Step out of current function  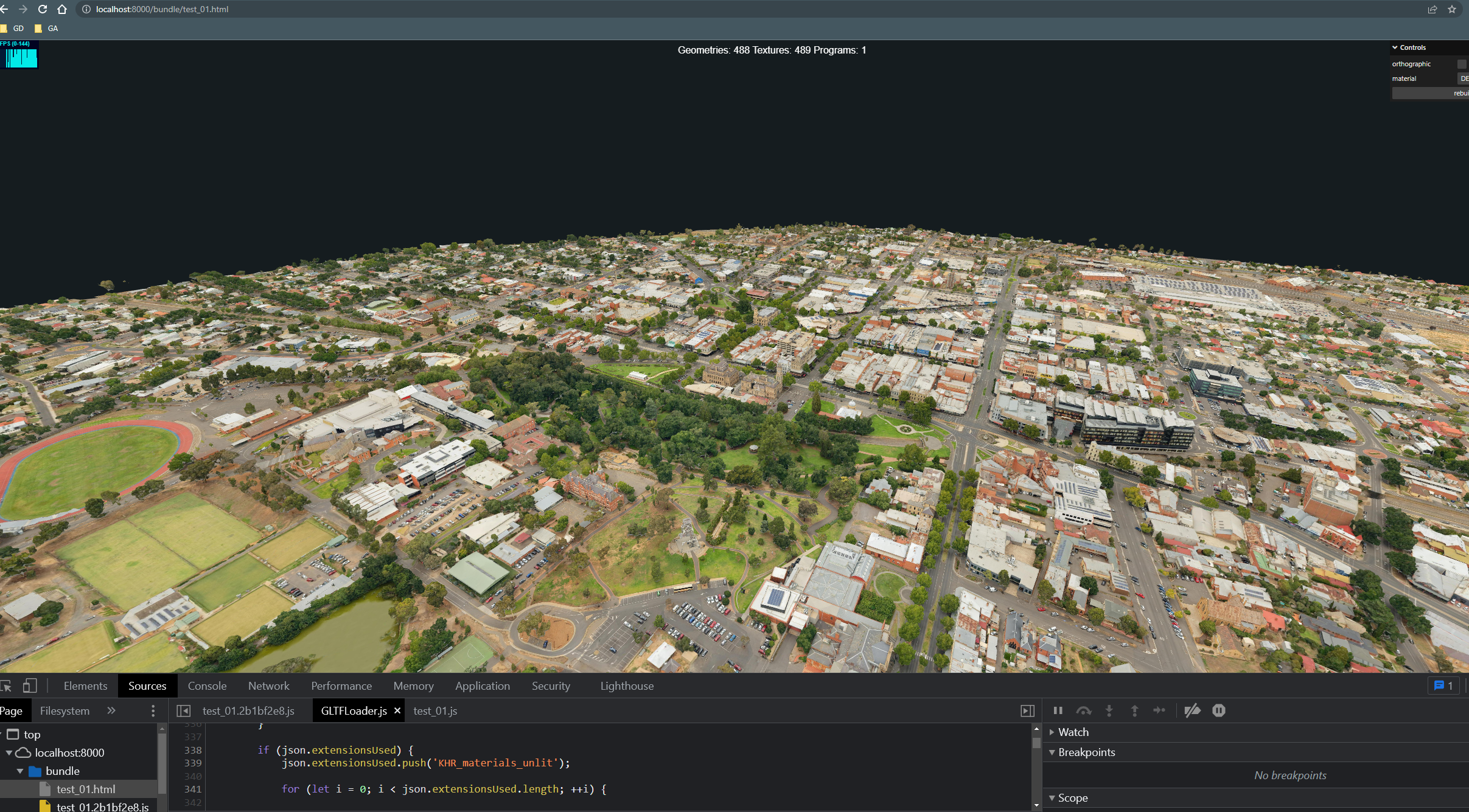tap(1134, 710)
